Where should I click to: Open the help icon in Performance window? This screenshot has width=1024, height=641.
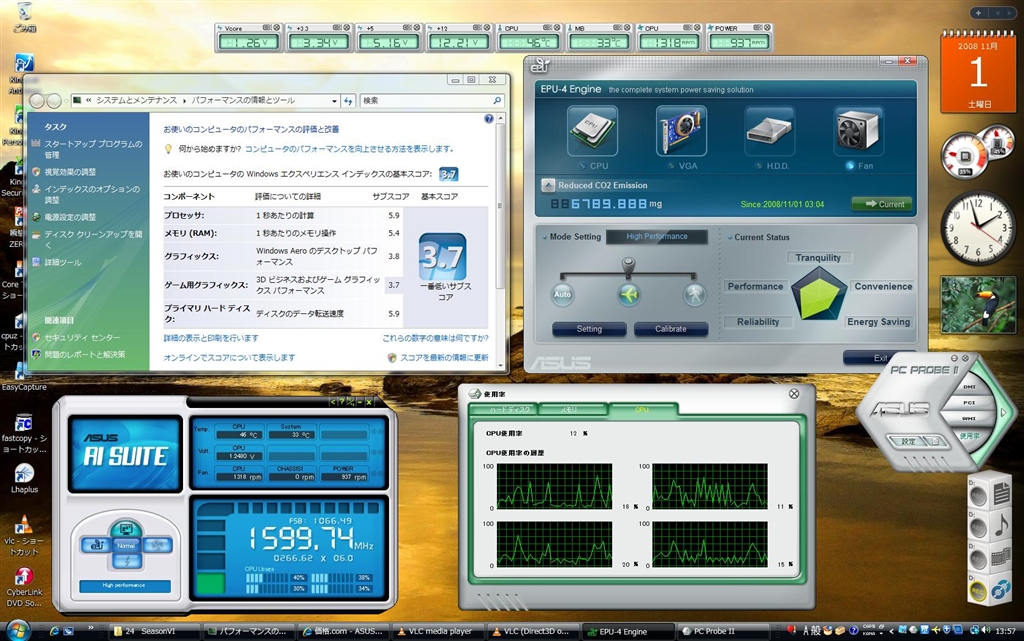pyautogui.click(x=488, y=119)
